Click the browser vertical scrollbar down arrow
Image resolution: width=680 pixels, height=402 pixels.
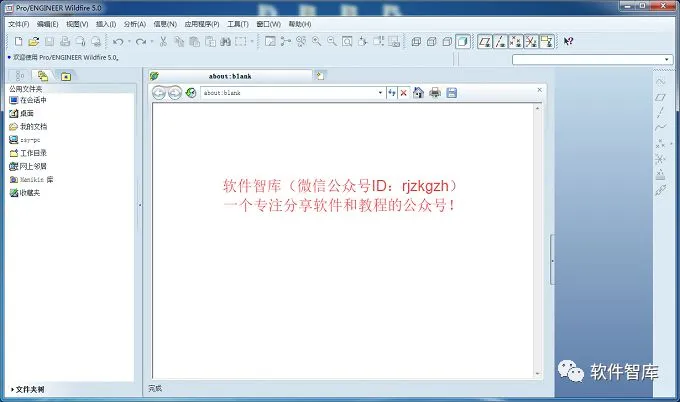[x=538, y=373]
